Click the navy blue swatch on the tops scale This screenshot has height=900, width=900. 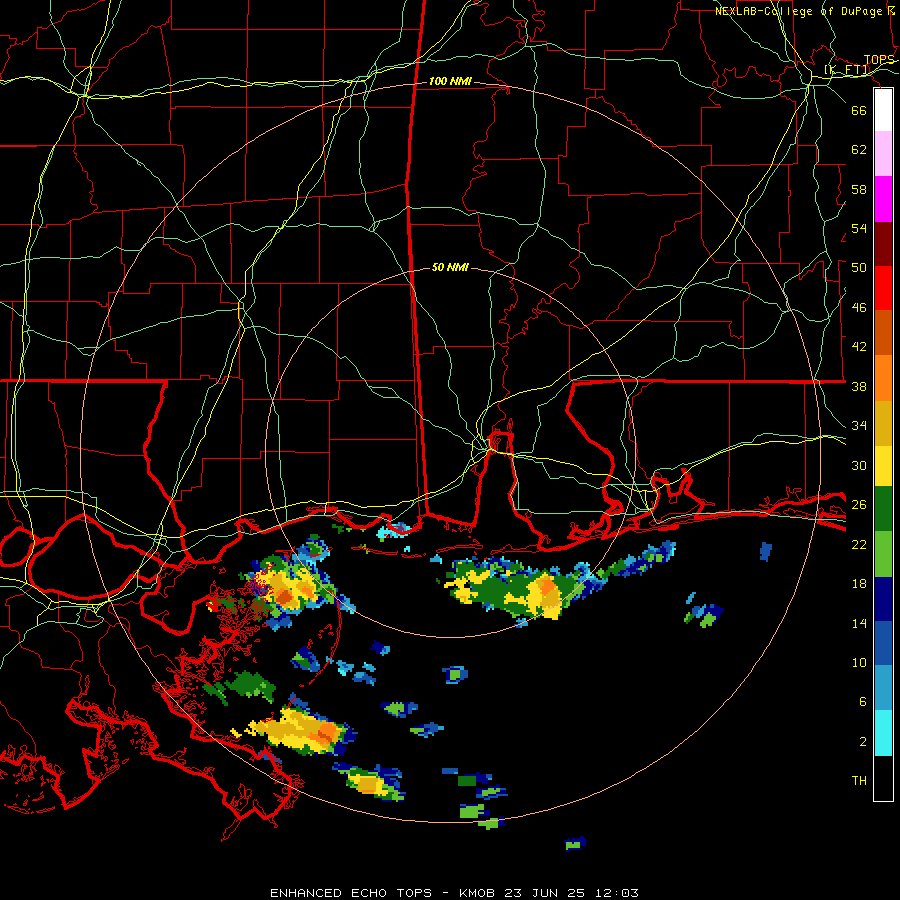tap(883, 599)
